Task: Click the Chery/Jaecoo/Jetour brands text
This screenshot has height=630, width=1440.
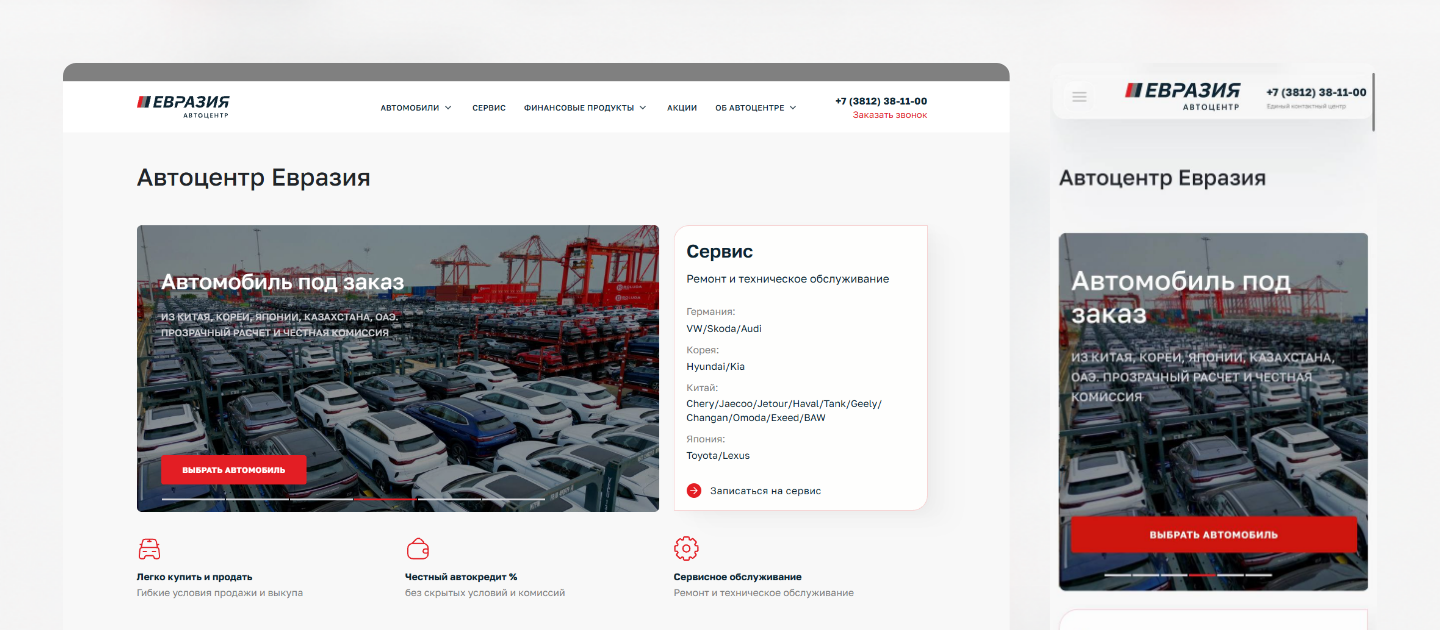Action: tap(784, 410)
